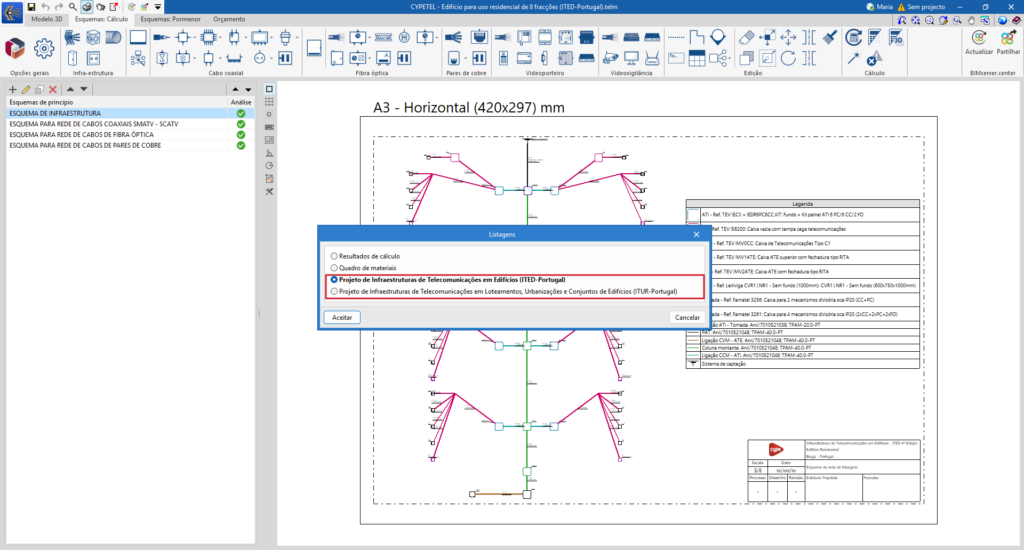
Task: Click the paintbrush icon in Edição
Action: coord(831,37)
